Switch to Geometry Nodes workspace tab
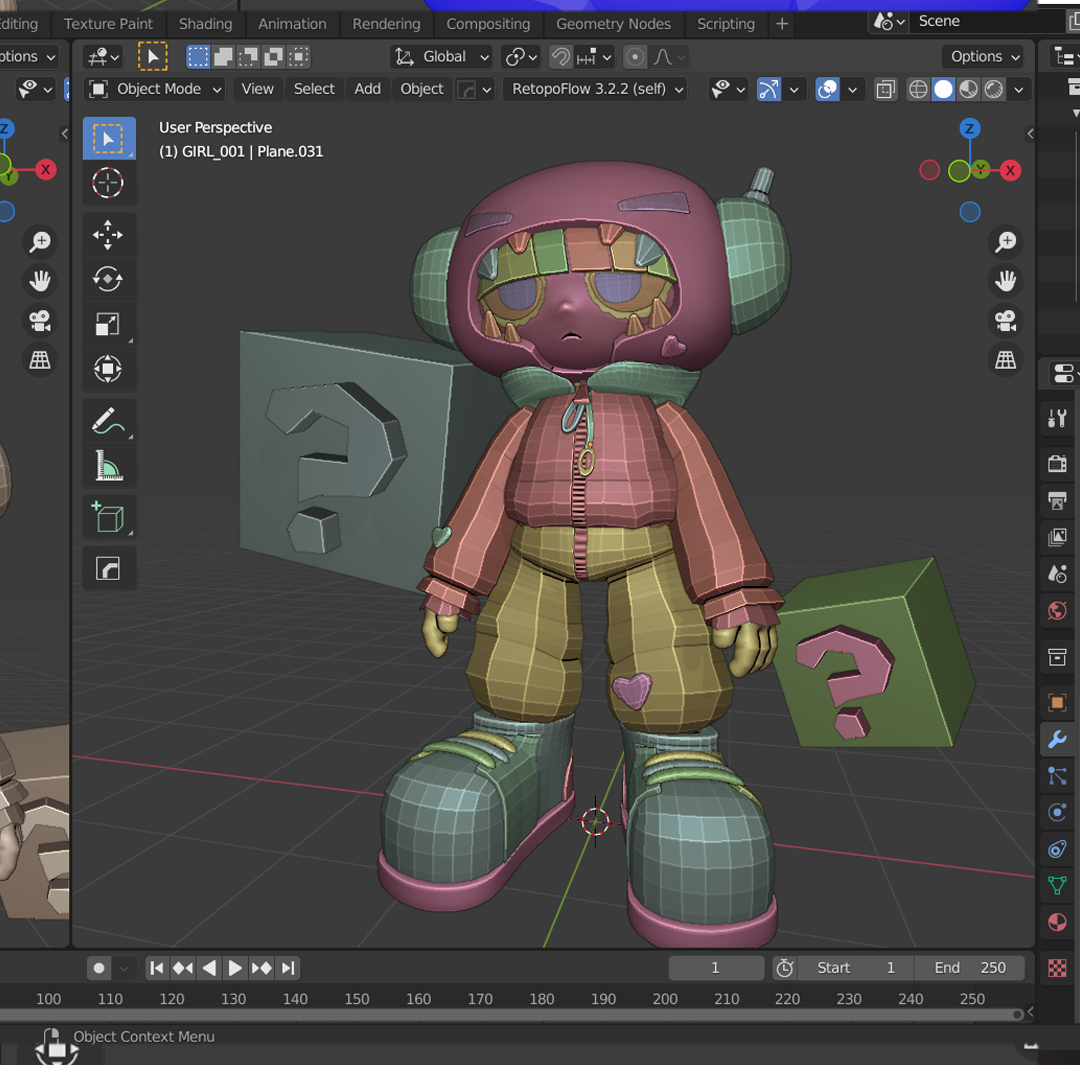1080x1065 pixels. (x=613, y=23)
